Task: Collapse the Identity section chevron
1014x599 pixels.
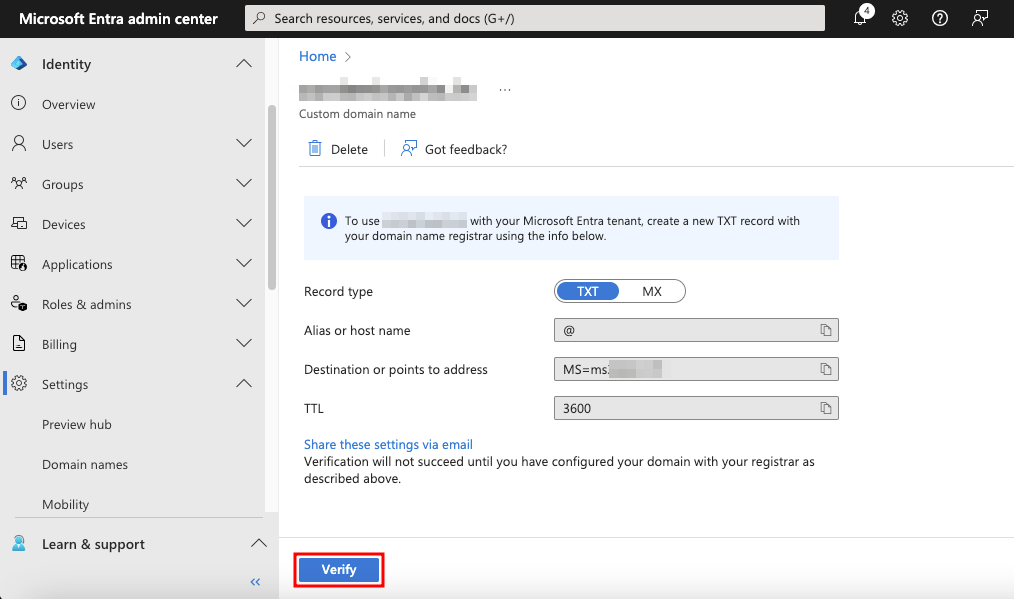Action: click(x=244, y=63)
